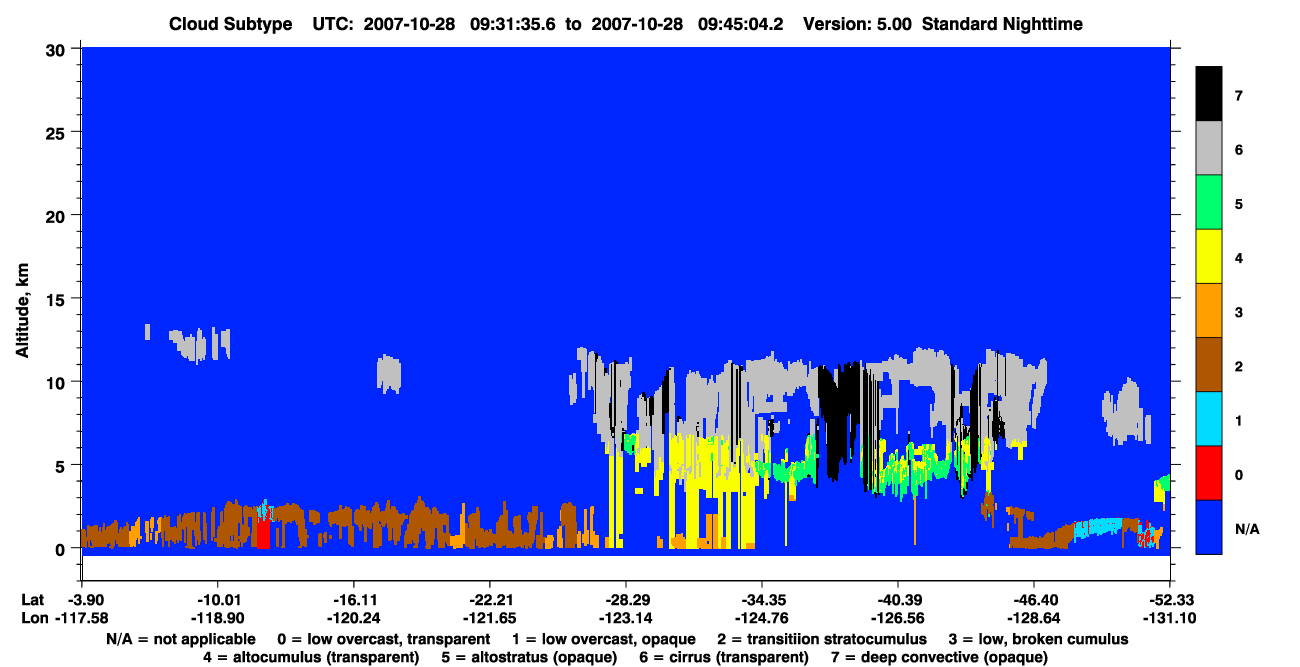Click latitude value -22.21
This screenshot has height=667, width=1300.
tap(489, 599)
